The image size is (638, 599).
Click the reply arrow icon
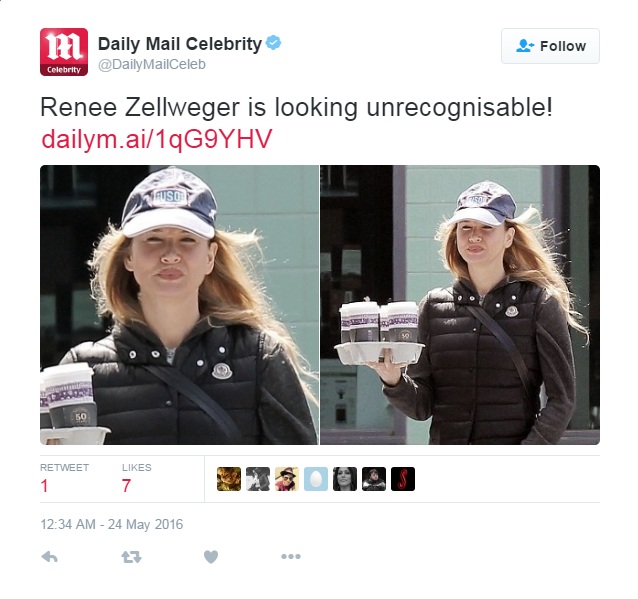(x=50, y=556)
